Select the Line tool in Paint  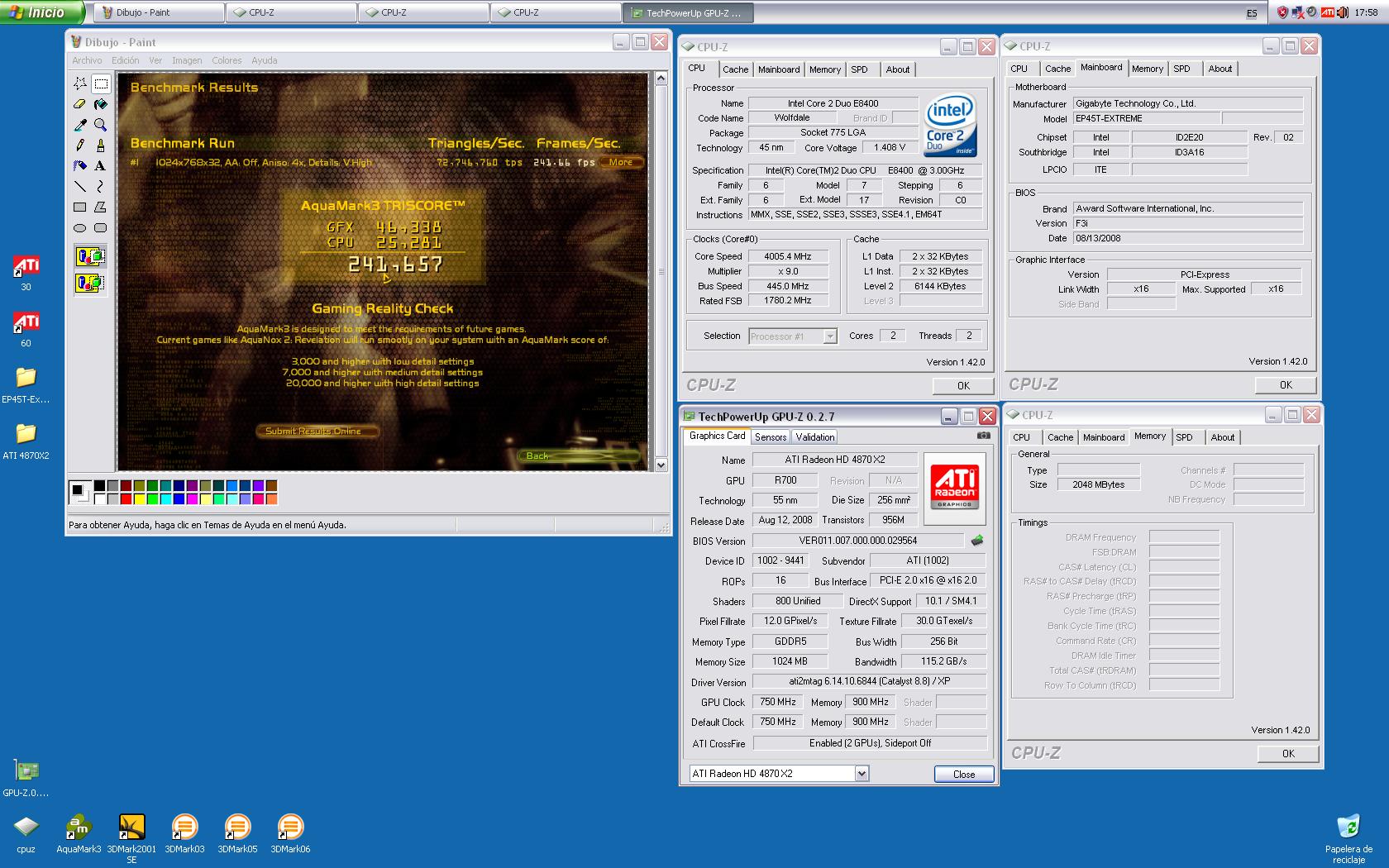80,187
